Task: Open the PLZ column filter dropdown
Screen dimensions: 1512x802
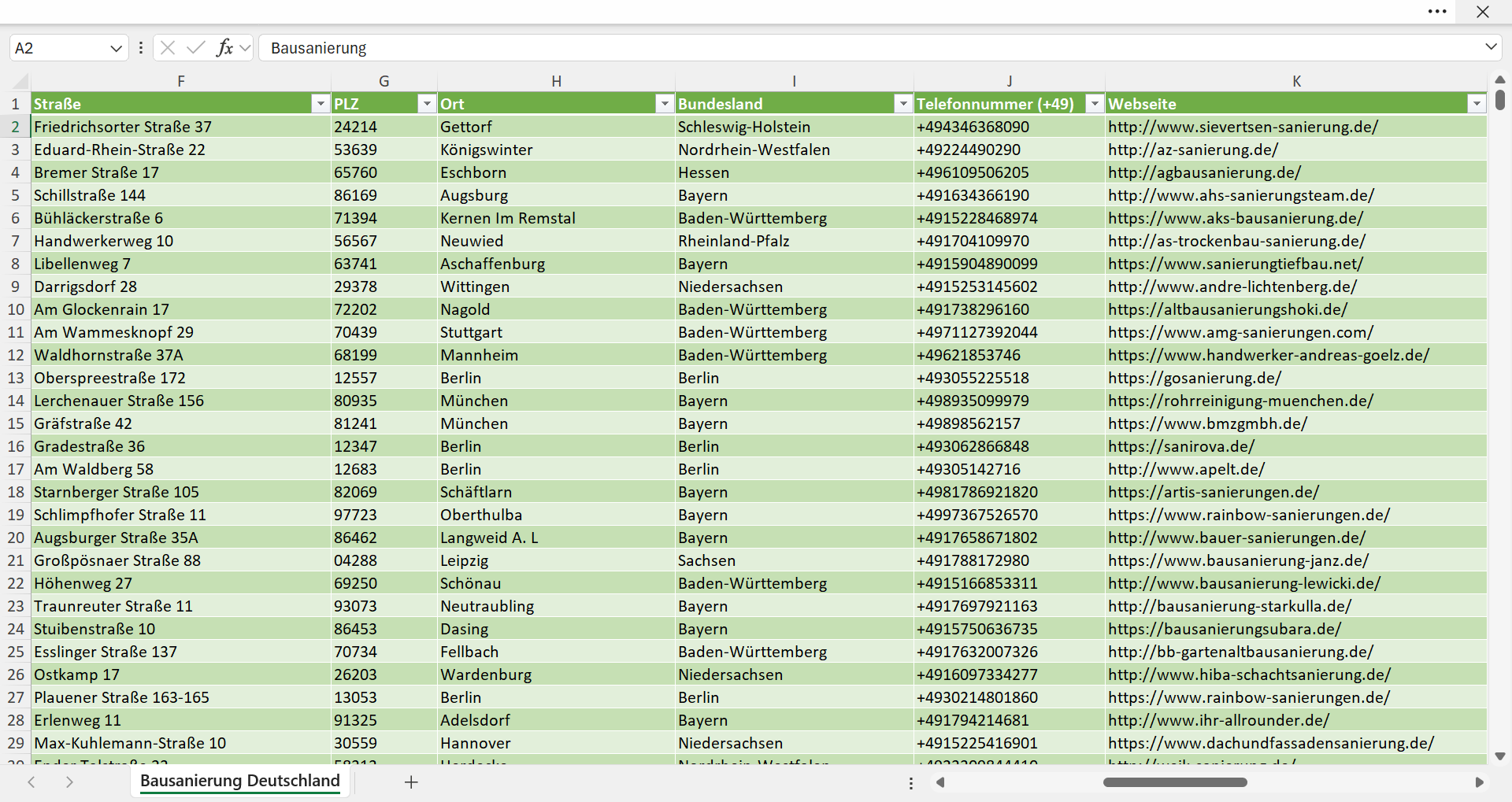Action: (426, 104)
